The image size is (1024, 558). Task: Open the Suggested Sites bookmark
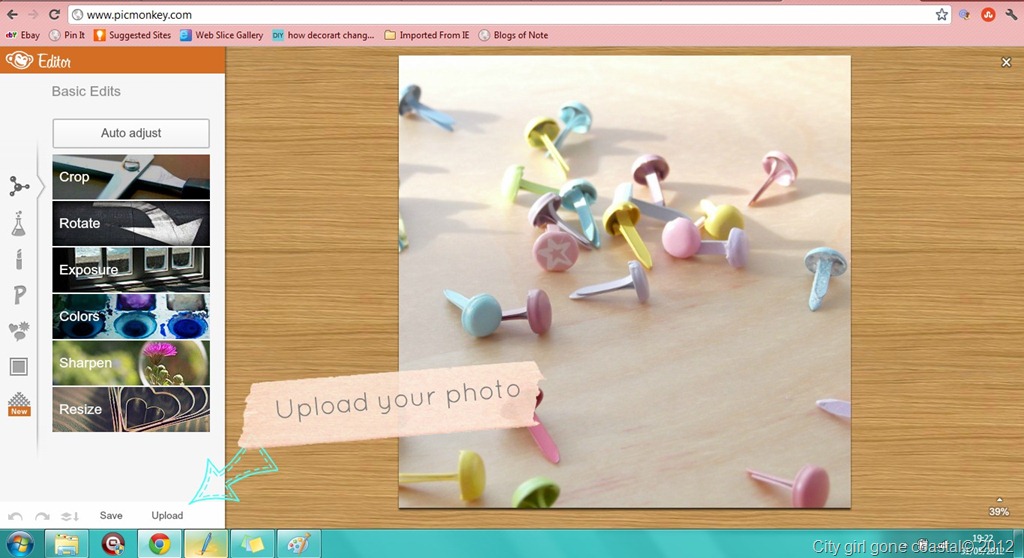(133, 35)
